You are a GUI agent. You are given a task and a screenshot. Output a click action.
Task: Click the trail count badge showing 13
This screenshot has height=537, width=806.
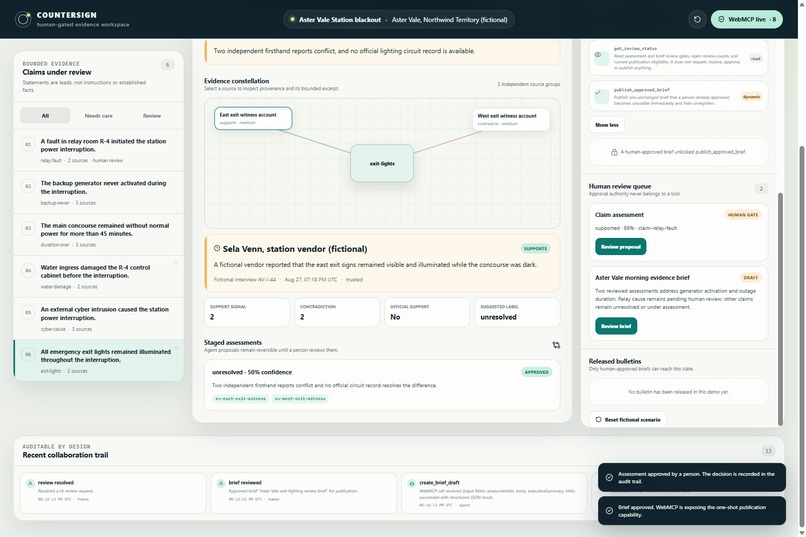click(x=768, y=451)
